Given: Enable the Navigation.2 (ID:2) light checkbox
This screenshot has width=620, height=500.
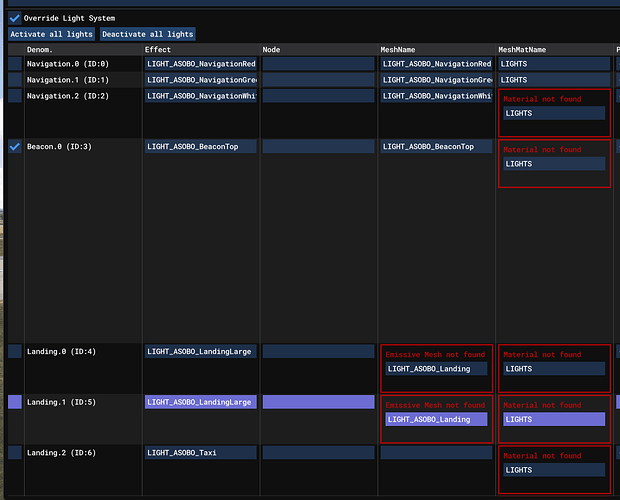Looking at the screenshot, I should [15, 96].
